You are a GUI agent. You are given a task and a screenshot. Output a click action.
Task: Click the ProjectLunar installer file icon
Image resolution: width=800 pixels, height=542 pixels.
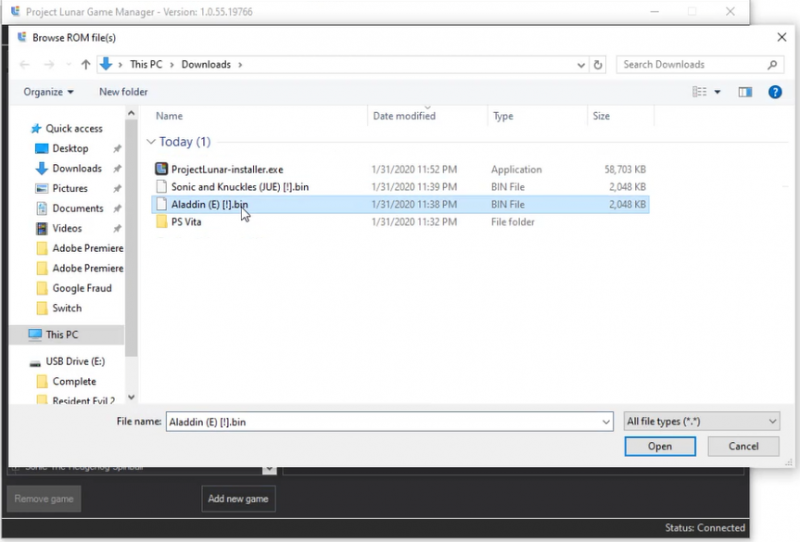pos(161,169)
